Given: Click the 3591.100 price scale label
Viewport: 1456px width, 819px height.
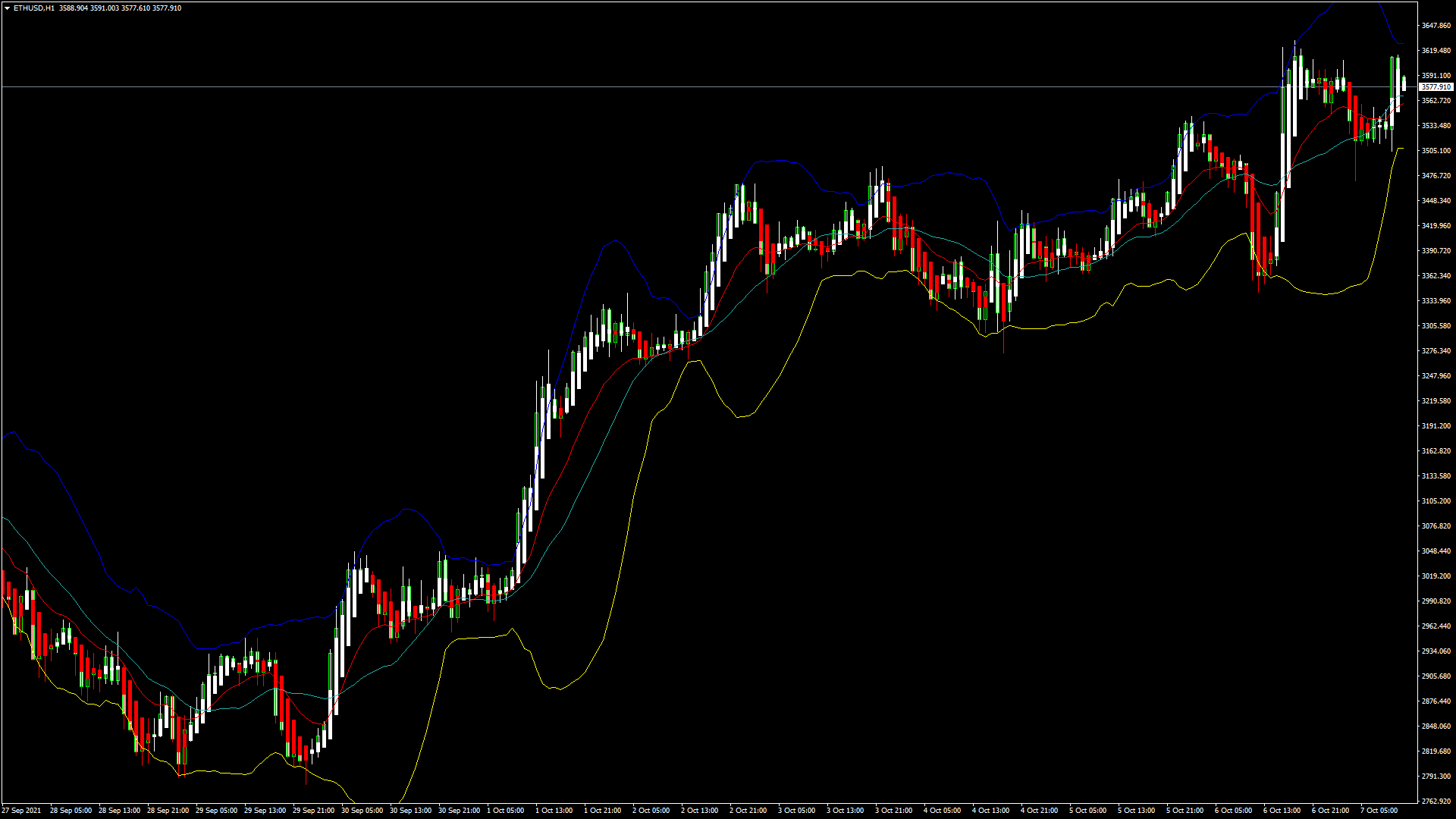Looking at the screenshot, I should (x=1436, y=76).
